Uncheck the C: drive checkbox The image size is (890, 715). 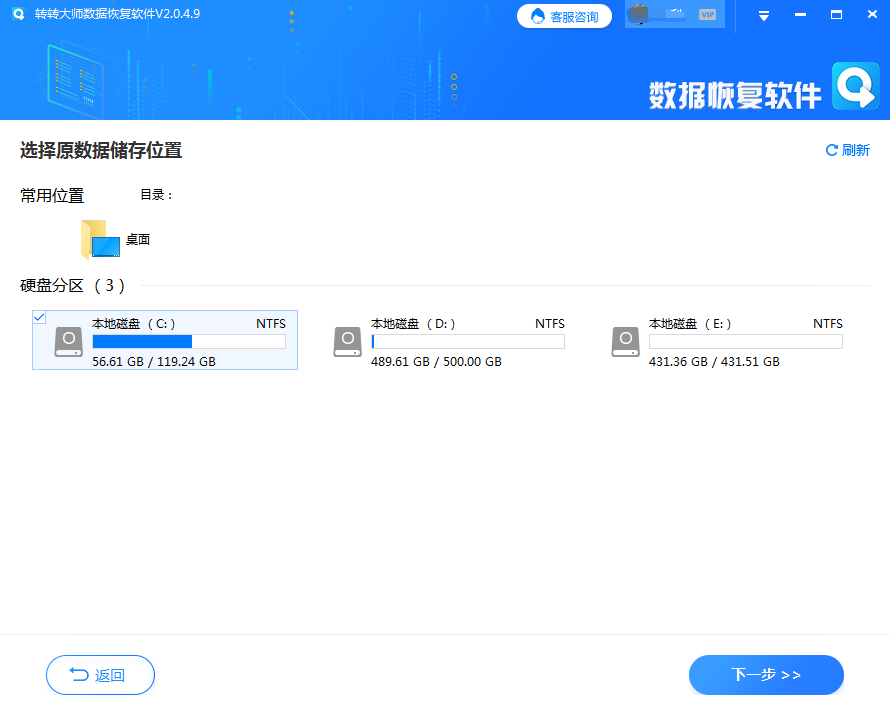pyautogui.click(x=39, y=317)
